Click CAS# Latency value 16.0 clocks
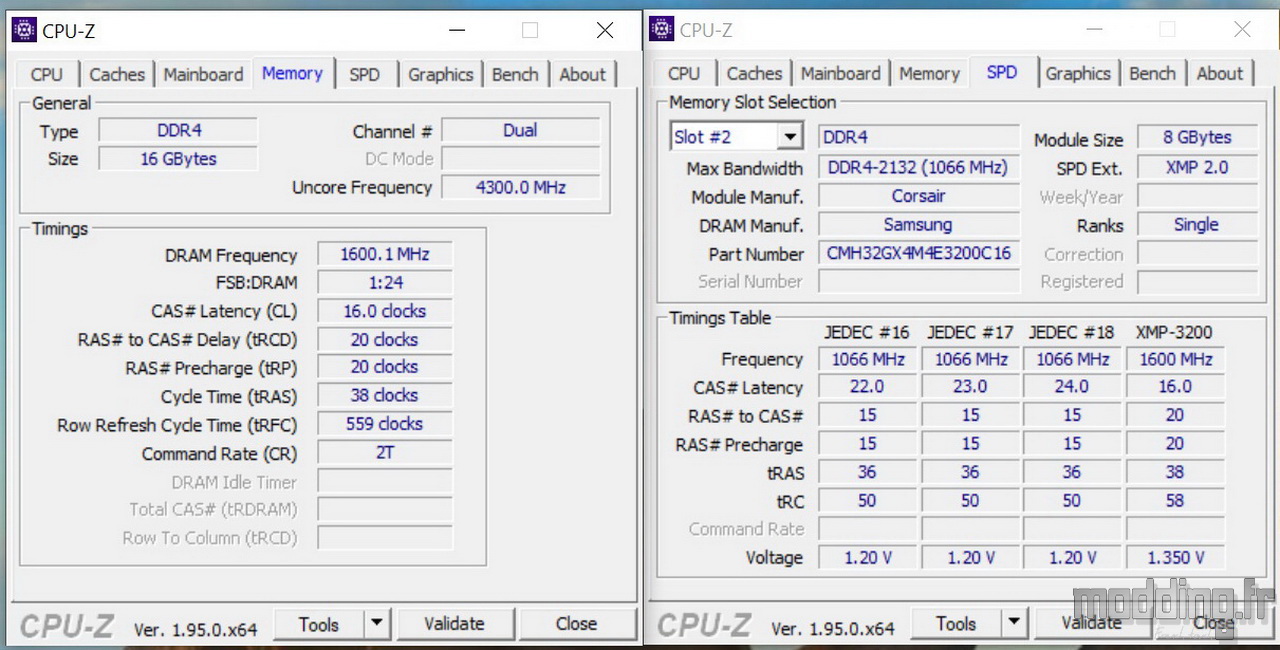Image resolution: width=1280 pixels, height=650 pixels. 385,311
